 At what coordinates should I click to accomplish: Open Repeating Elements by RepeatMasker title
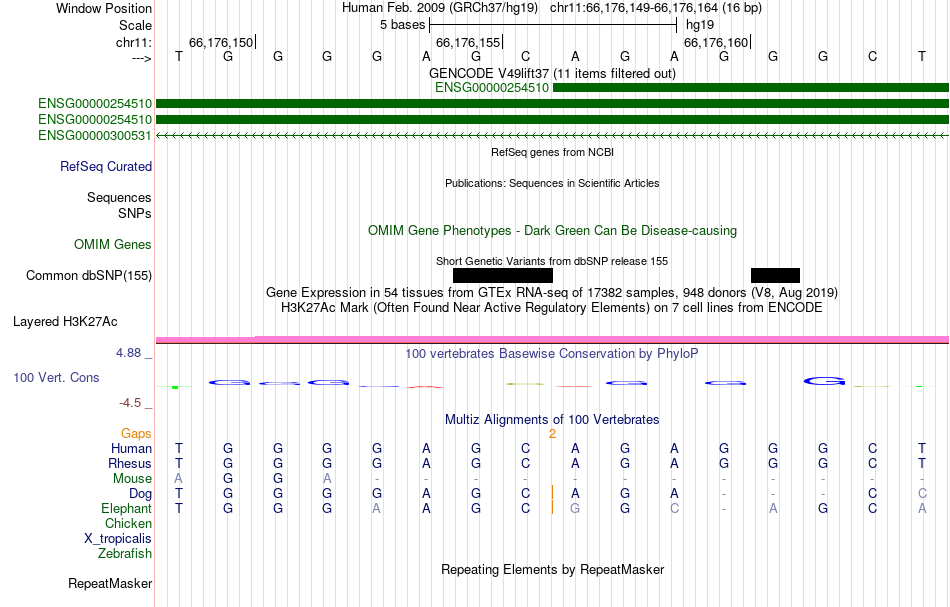552,569
